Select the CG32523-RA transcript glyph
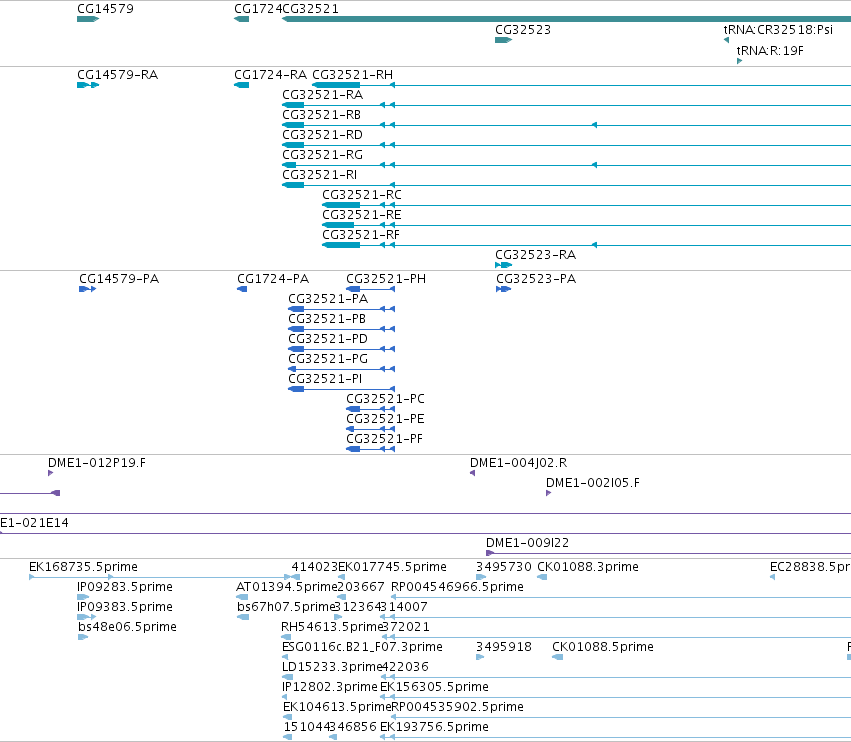Viewport: 851px width, 742px height. click(x=504, y=265)
